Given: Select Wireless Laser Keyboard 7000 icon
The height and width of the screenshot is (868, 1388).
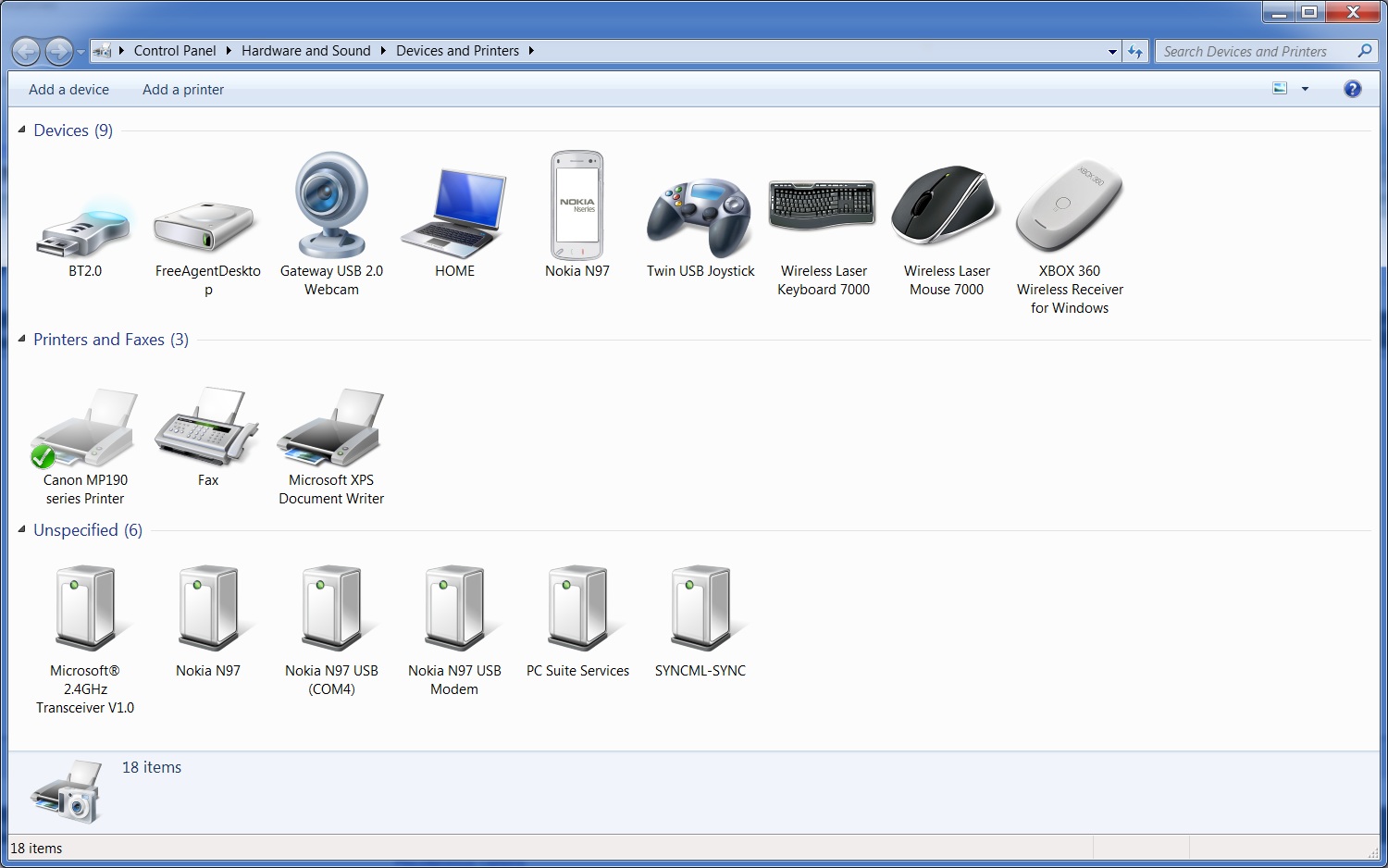Looking at the screenshot, I should pos(823,205).
